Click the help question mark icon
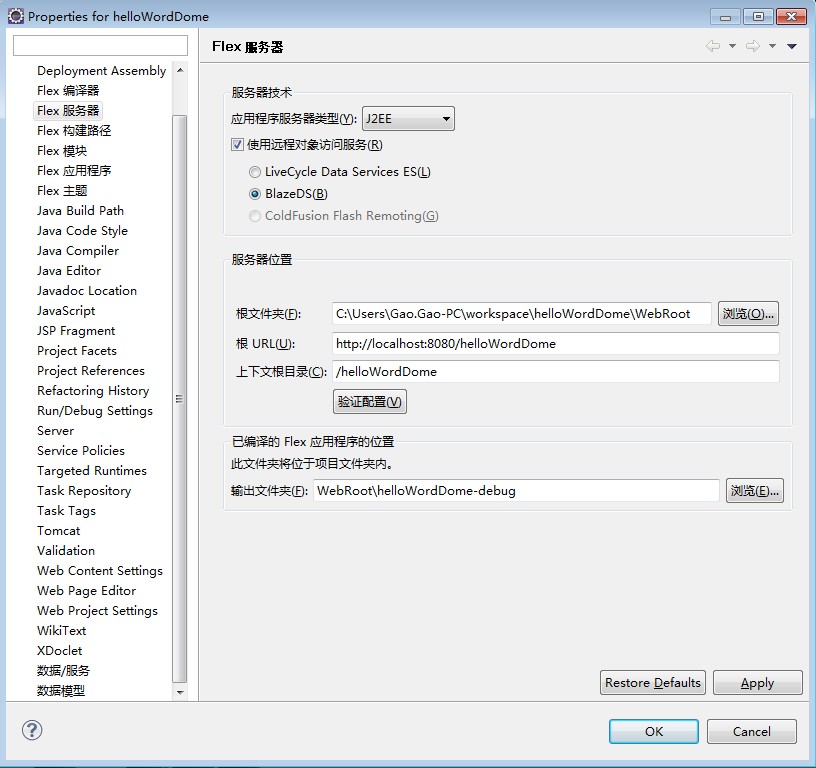The image size is (816, 768). point(32,731)
